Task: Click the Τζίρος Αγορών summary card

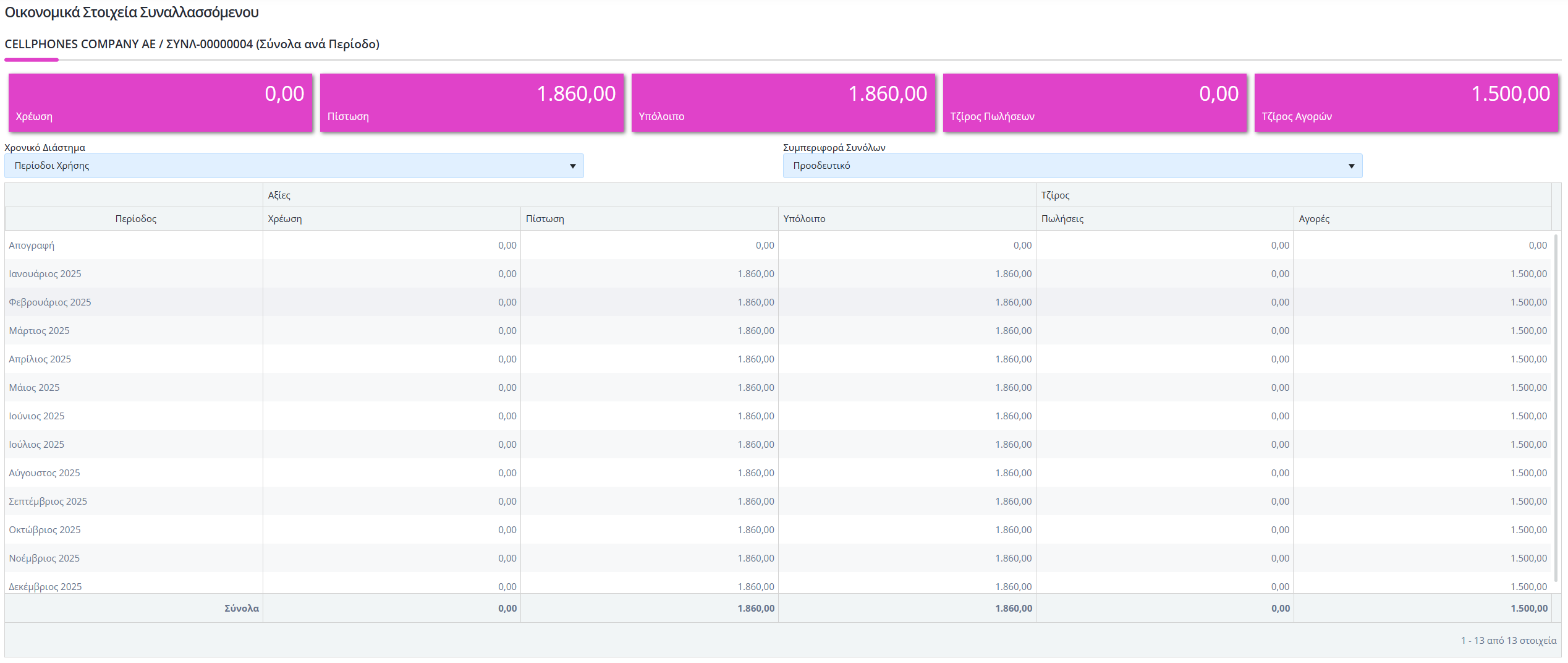Action: [1407, 103]
